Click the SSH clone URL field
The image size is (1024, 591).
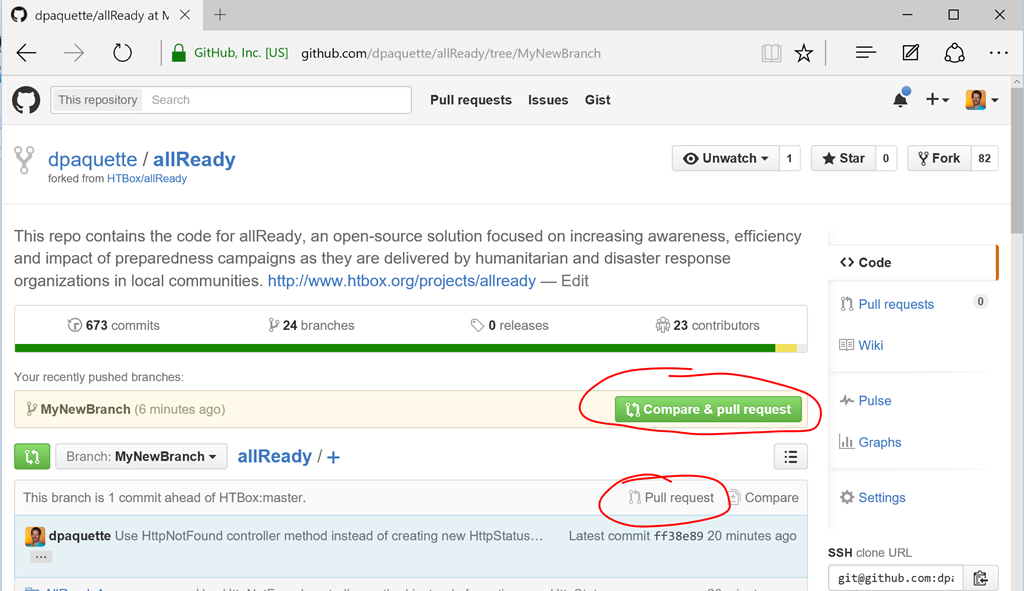895,578
